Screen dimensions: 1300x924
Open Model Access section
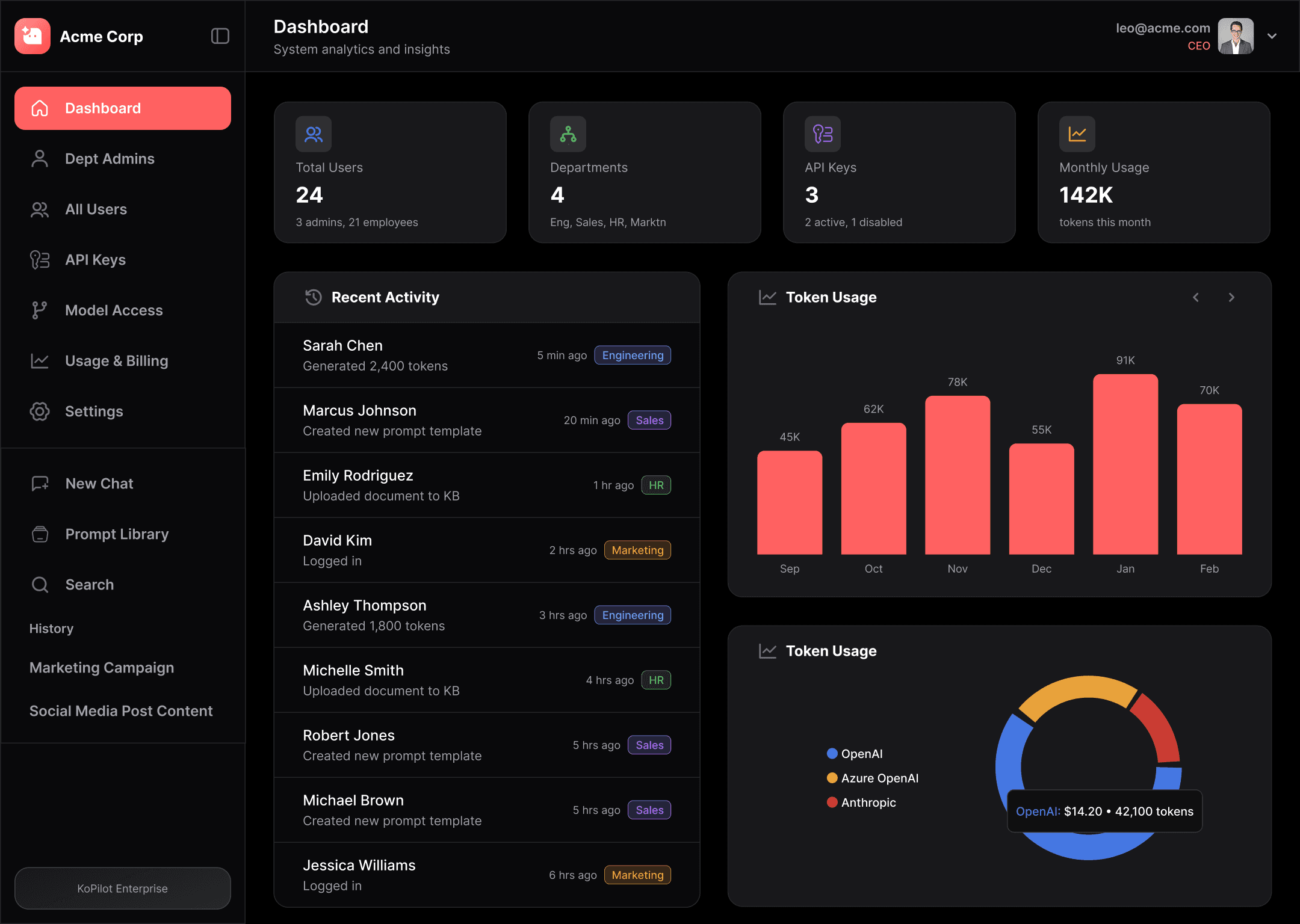(x=114, y=310)
